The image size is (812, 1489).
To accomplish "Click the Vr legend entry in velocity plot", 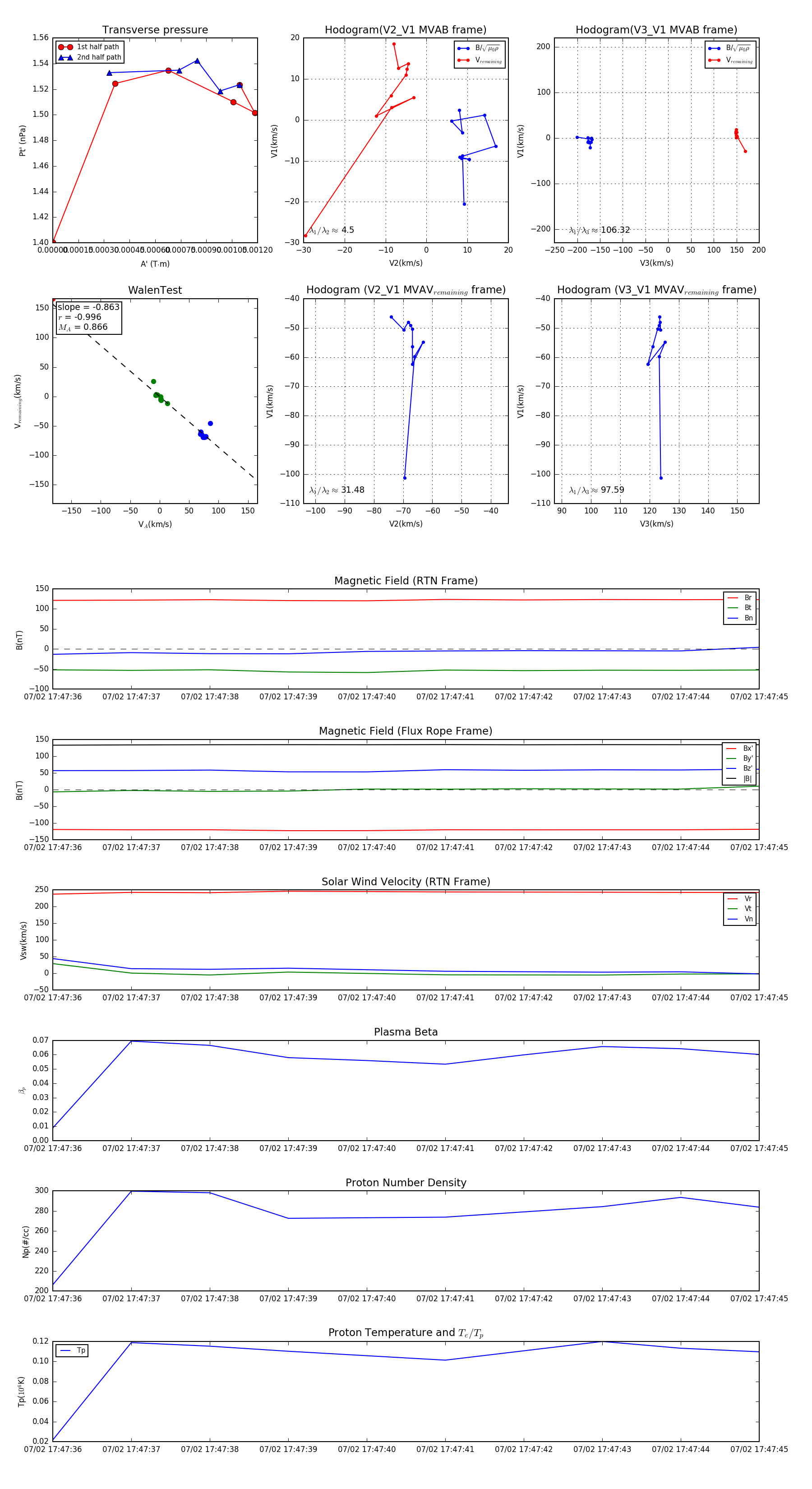I will (x=740, y=899).
